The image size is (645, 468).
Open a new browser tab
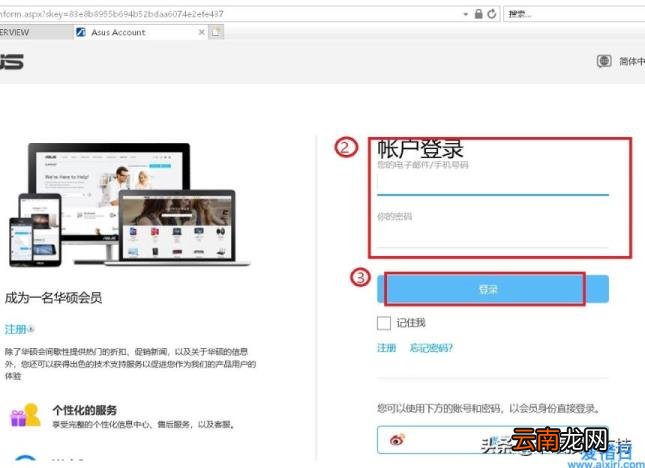216,32
